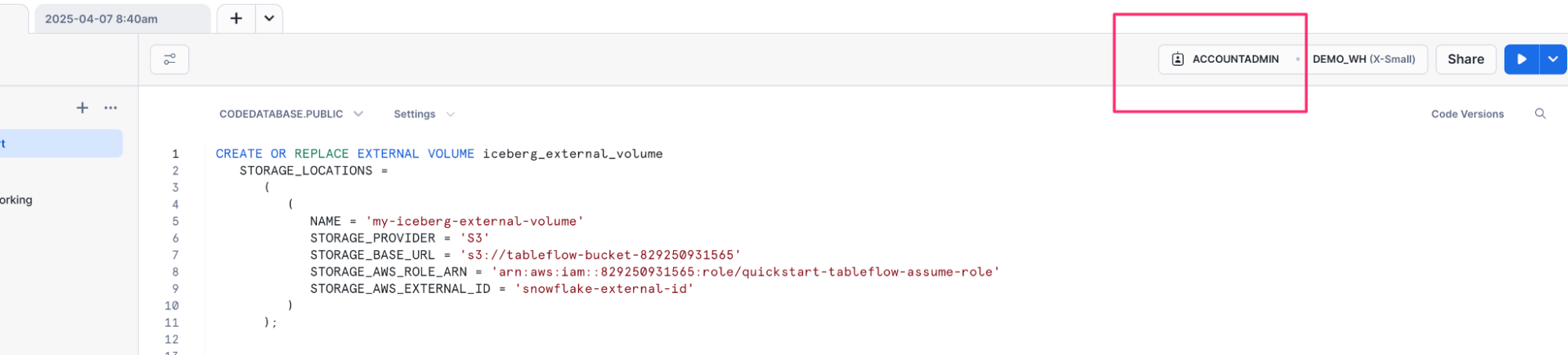Click the sidebar plus add icon
1568x355 pixels.
pos(82,108)
